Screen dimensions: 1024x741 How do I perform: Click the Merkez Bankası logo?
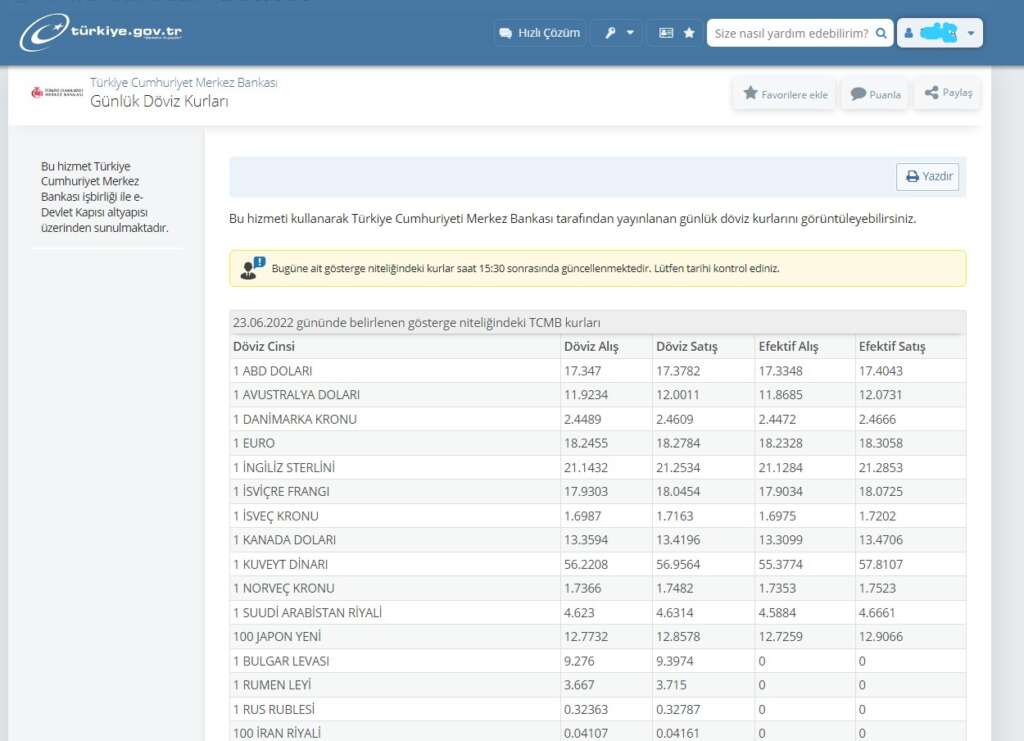tap(57, 92)
